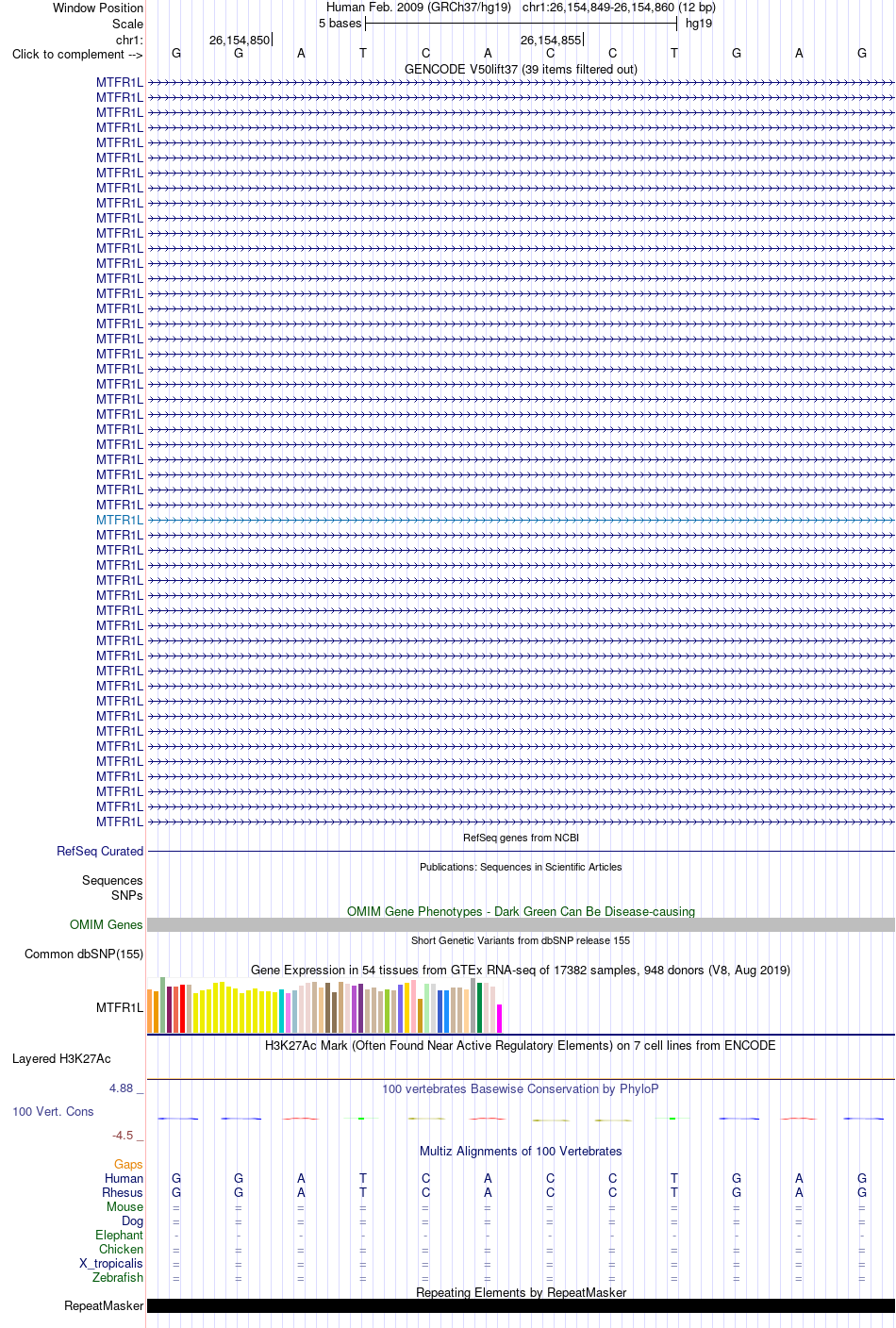Click 'RefSeq genes from NCBI' title
This screenshot has width=896, height=1328.
[x=521, y=838]
